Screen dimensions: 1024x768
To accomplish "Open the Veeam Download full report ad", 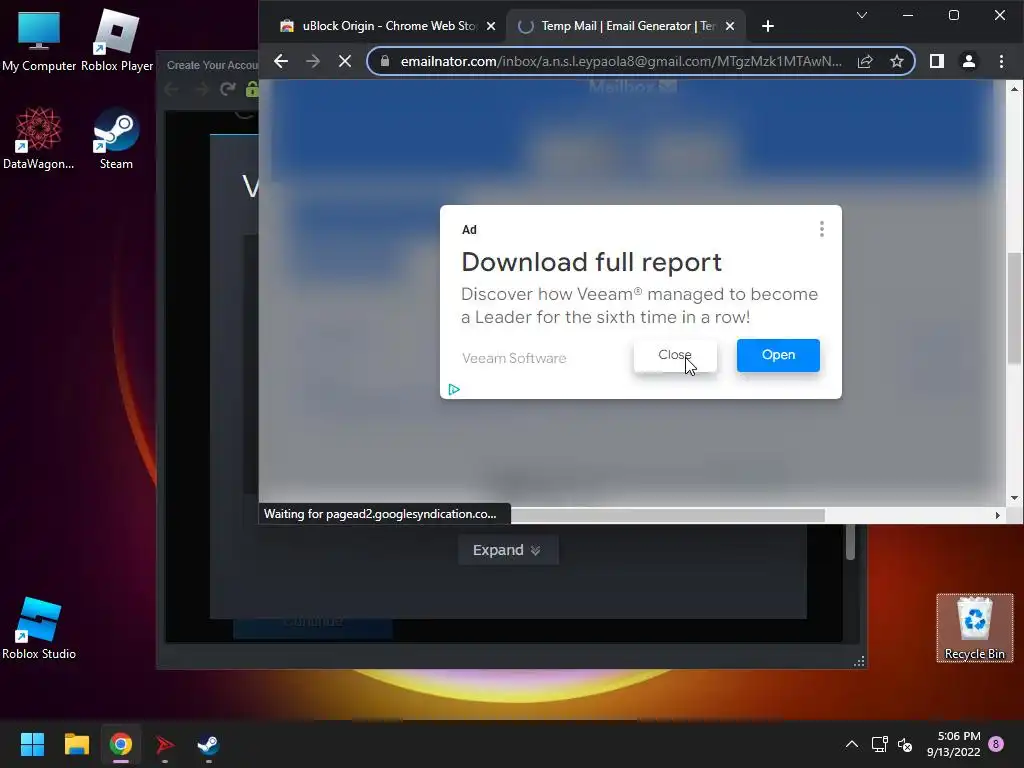I will coord(778,355).
